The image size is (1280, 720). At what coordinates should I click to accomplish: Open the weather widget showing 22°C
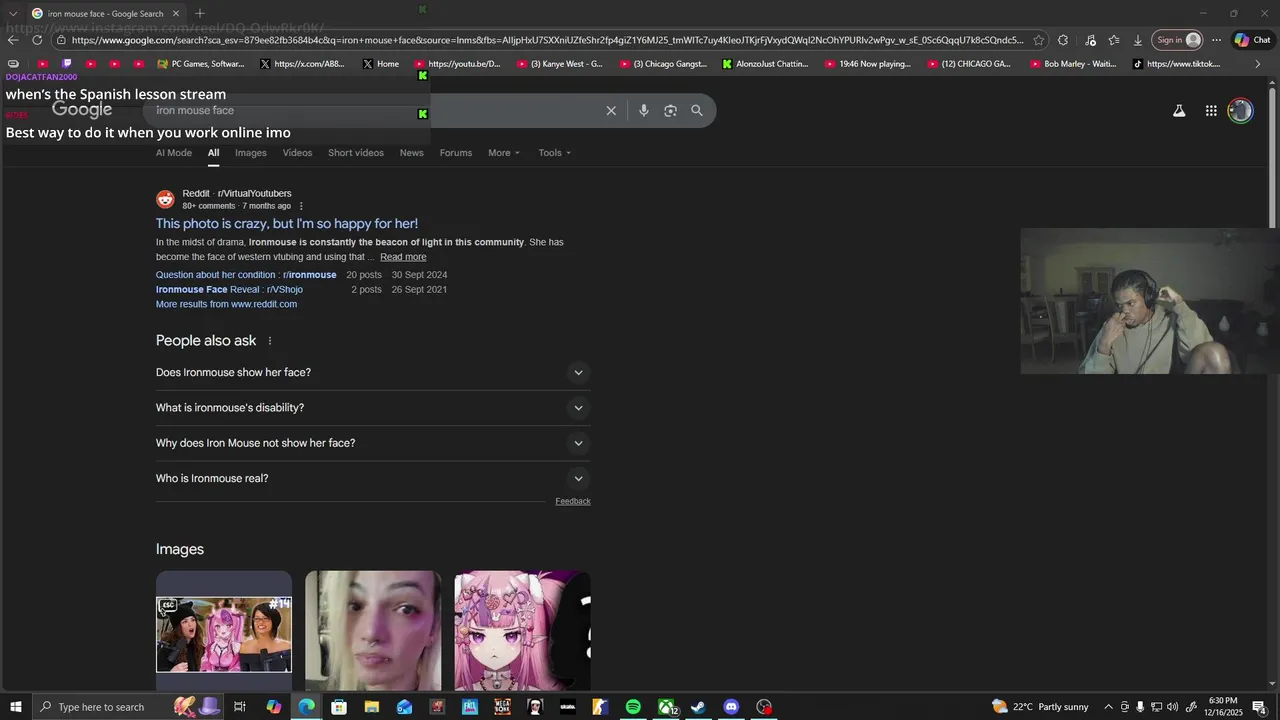tap(1040, 707)
